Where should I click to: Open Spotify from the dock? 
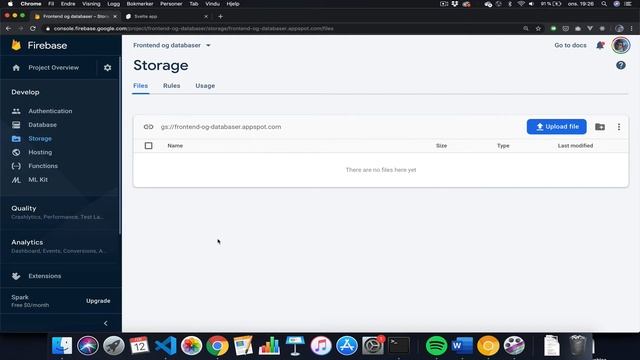pyautogui.click(x=436, y=346)
